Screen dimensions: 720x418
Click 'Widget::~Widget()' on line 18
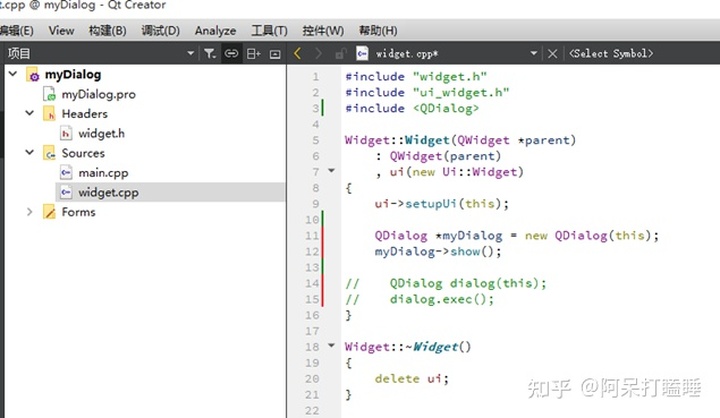click(x=408, y=347)
